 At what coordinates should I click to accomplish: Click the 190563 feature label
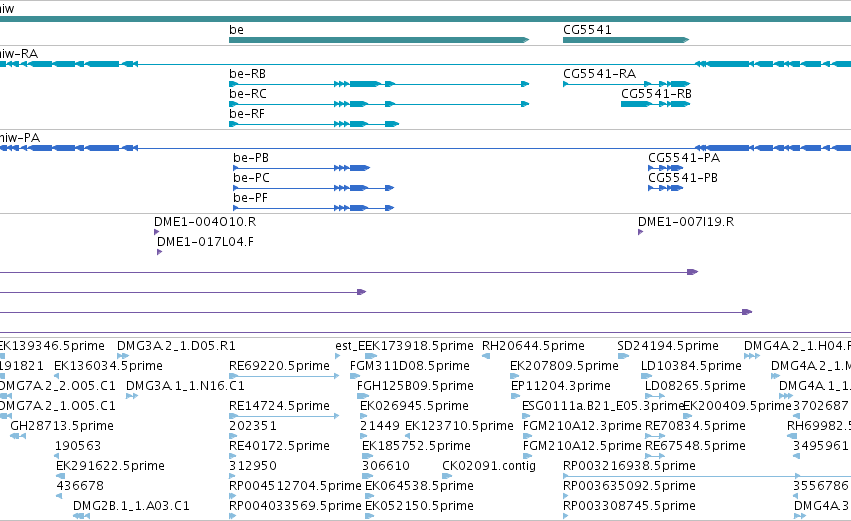(78, 446)
